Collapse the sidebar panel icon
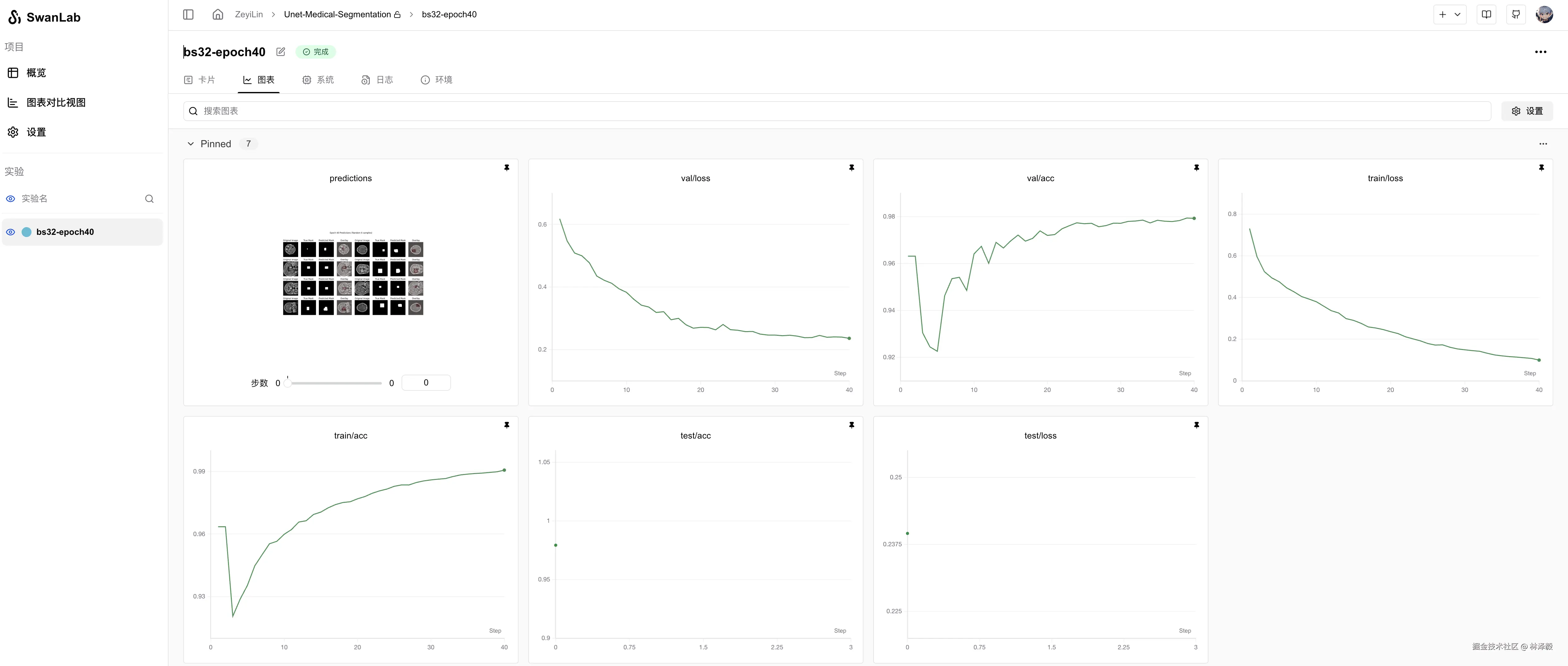 tap(188, 14)
